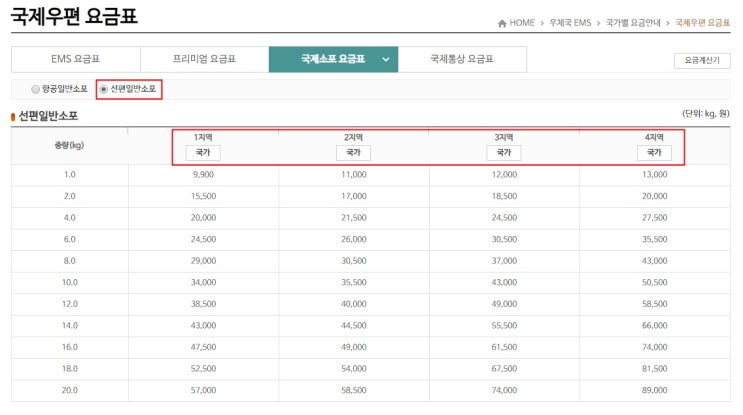Click the 12.0 weight row cell

click(70, 304)
